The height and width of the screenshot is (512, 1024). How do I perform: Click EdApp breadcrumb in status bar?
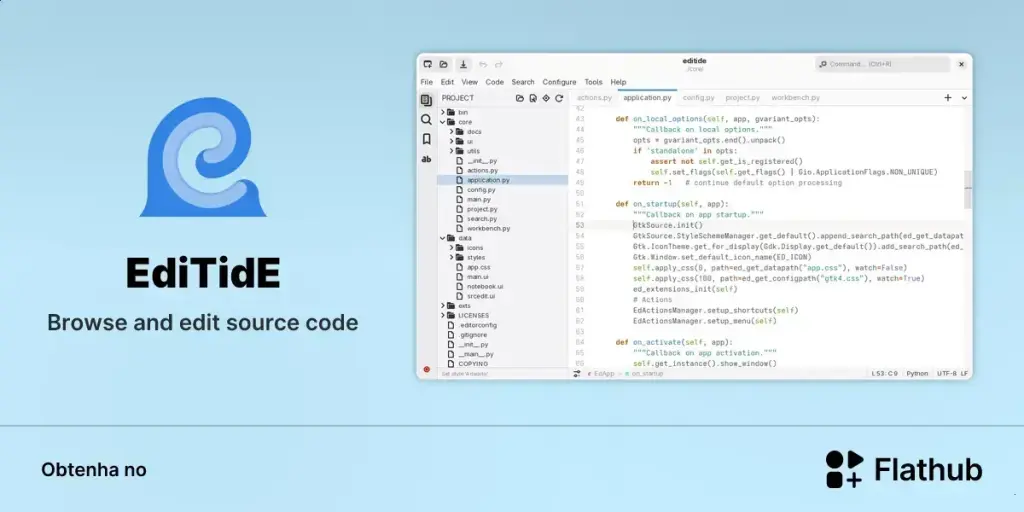(x=604, y=374)
